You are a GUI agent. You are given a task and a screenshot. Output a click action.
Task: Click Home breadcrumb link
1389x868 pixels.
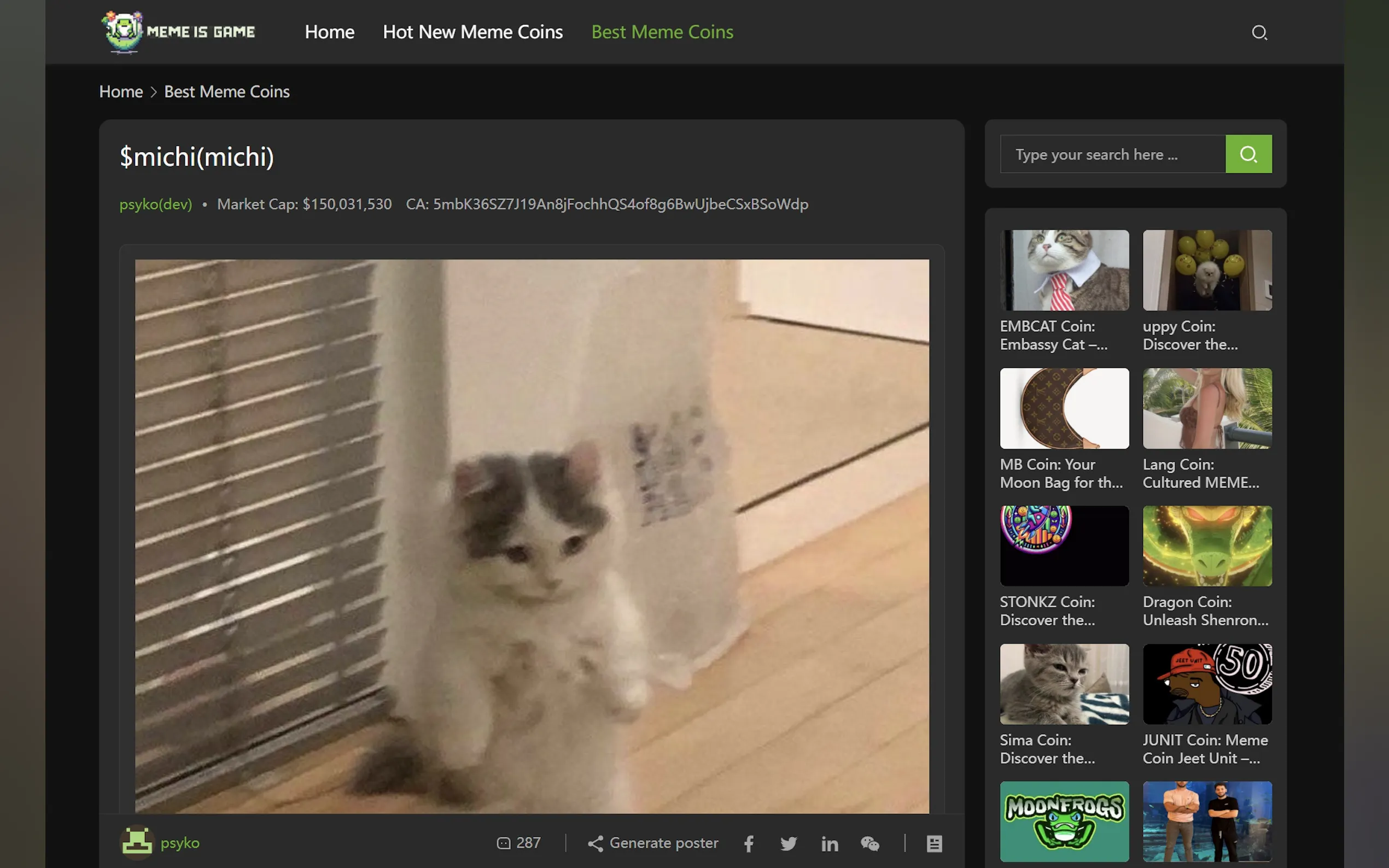121,92
